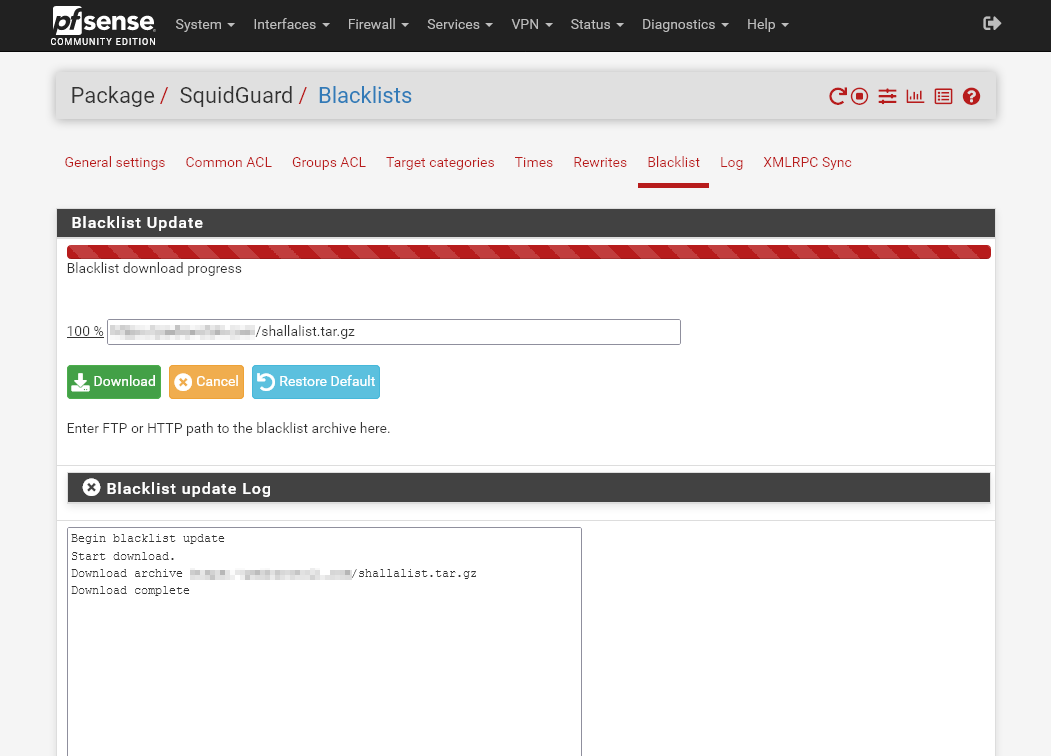Stop the SquidGuard service icon

(x=859, y=96)
